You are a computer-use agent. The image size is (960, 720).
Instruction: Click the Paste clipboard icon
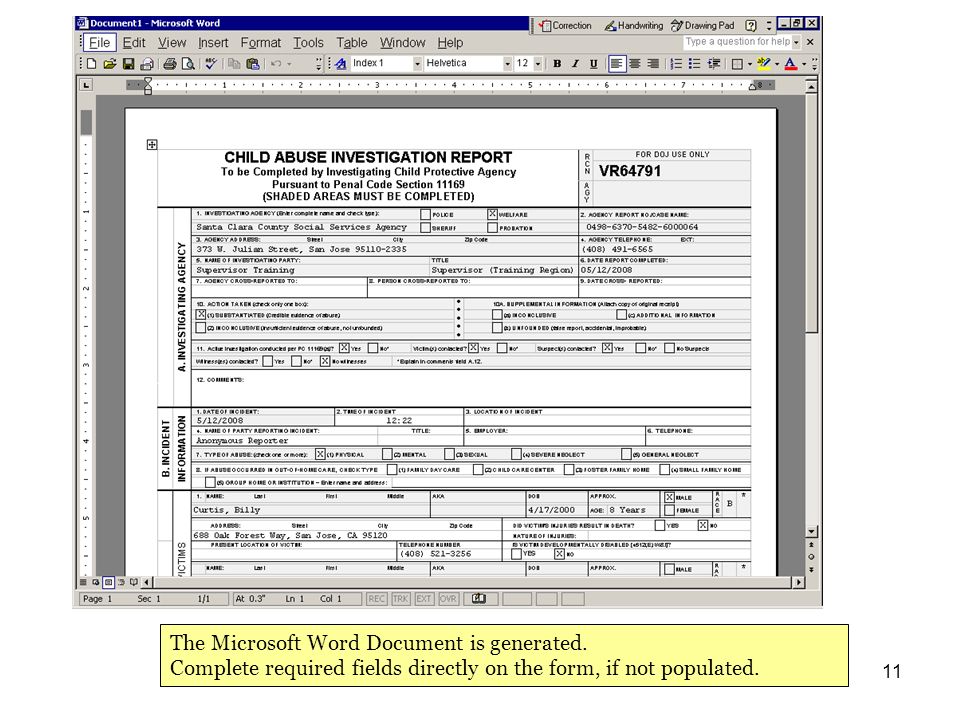coord(252,64)
